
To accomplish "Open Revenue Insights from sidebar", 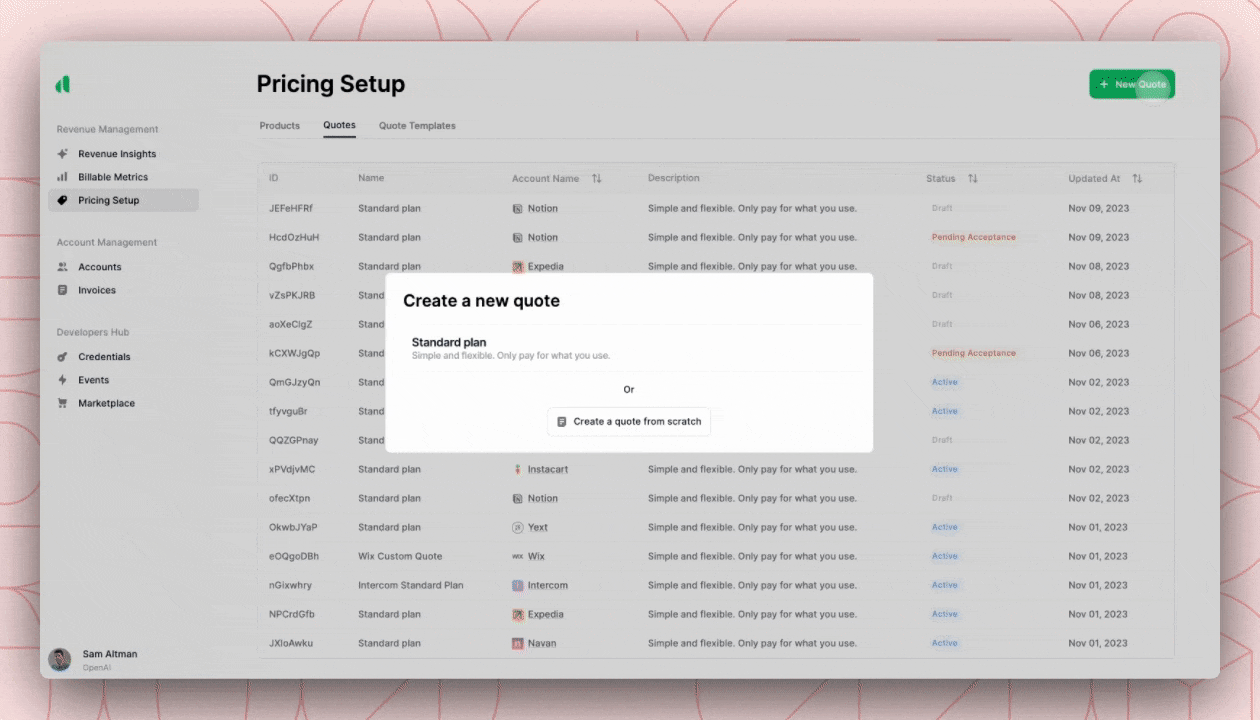I will tap(117, 154).
